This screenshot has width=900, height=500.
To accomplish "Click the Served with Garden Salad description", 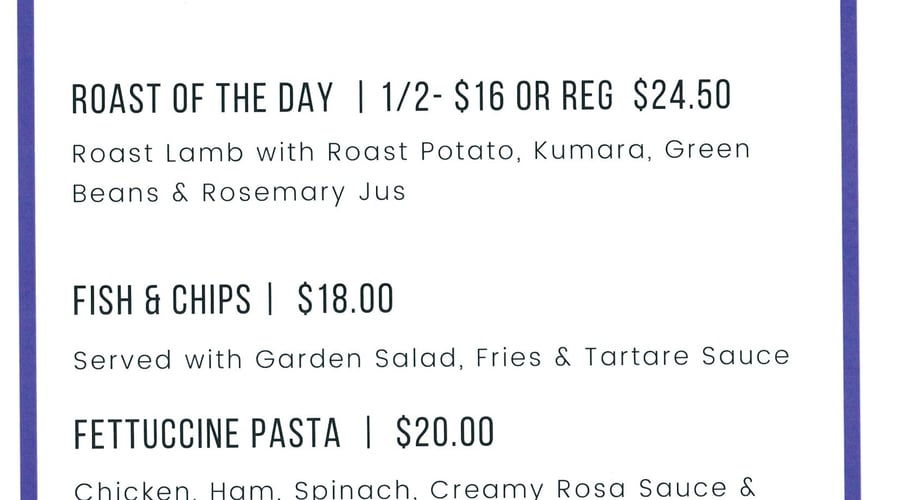I will (432, 359).
